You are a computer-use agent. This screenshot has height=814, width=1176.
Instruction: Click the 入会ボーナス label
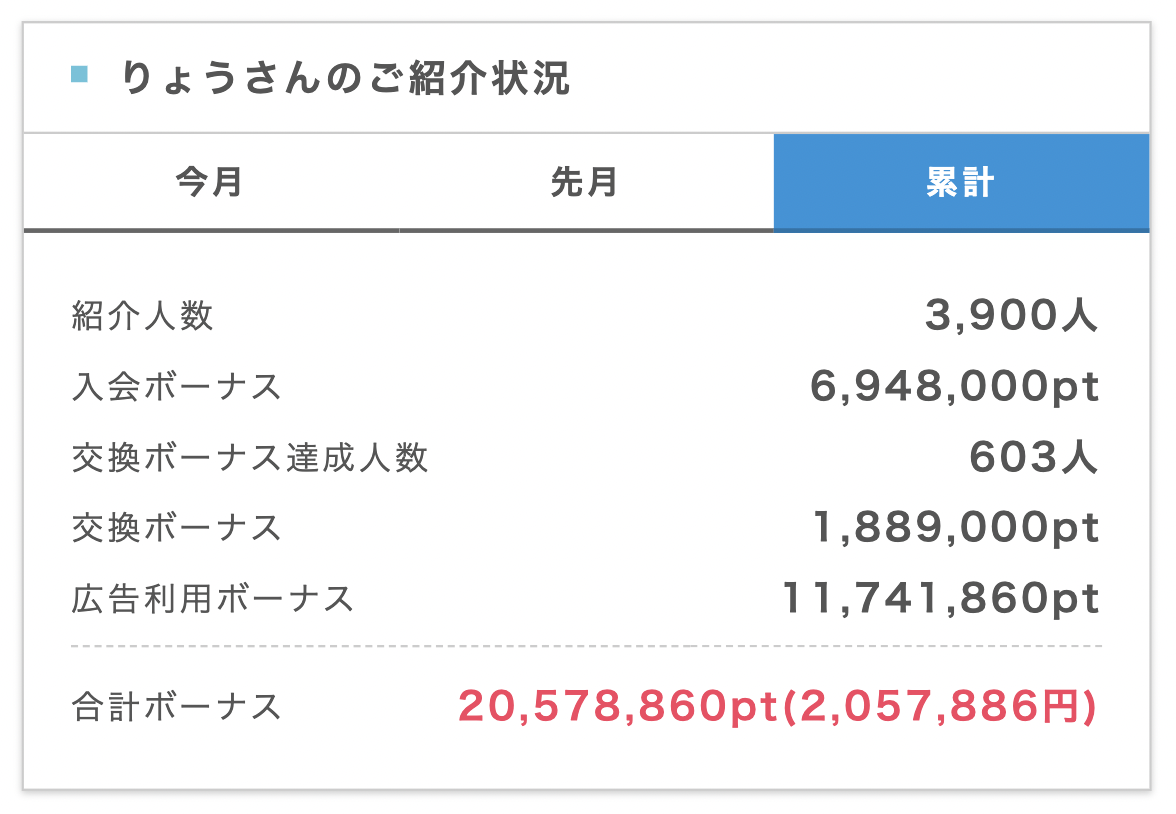click(x=177, y=387)
